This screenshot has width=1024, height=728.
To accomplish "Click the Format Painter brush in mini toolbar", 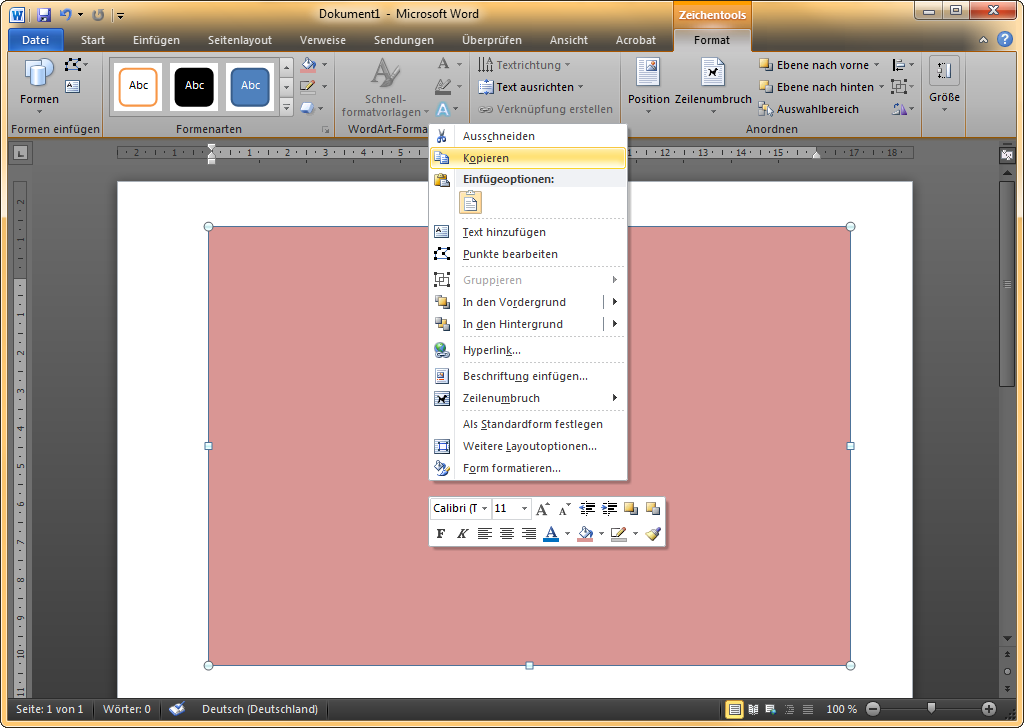I will (653, 534).
